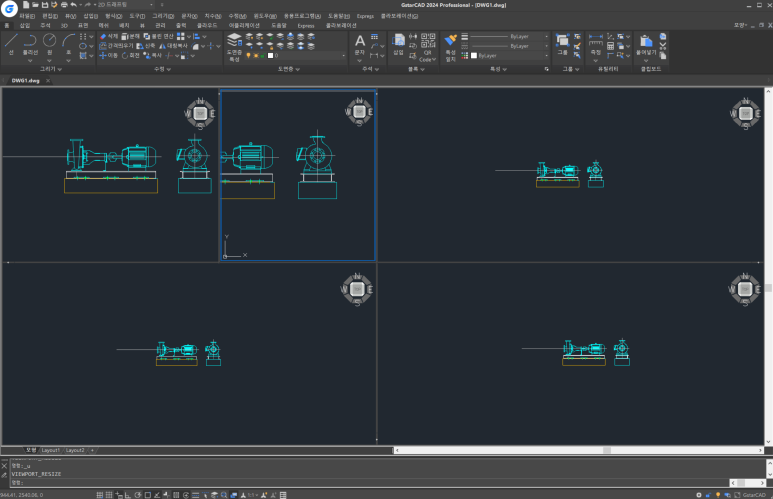This screenshot has height=499, width=773.
Task: Click the New file icon in quick access toolbar
Action: point(26,4)
